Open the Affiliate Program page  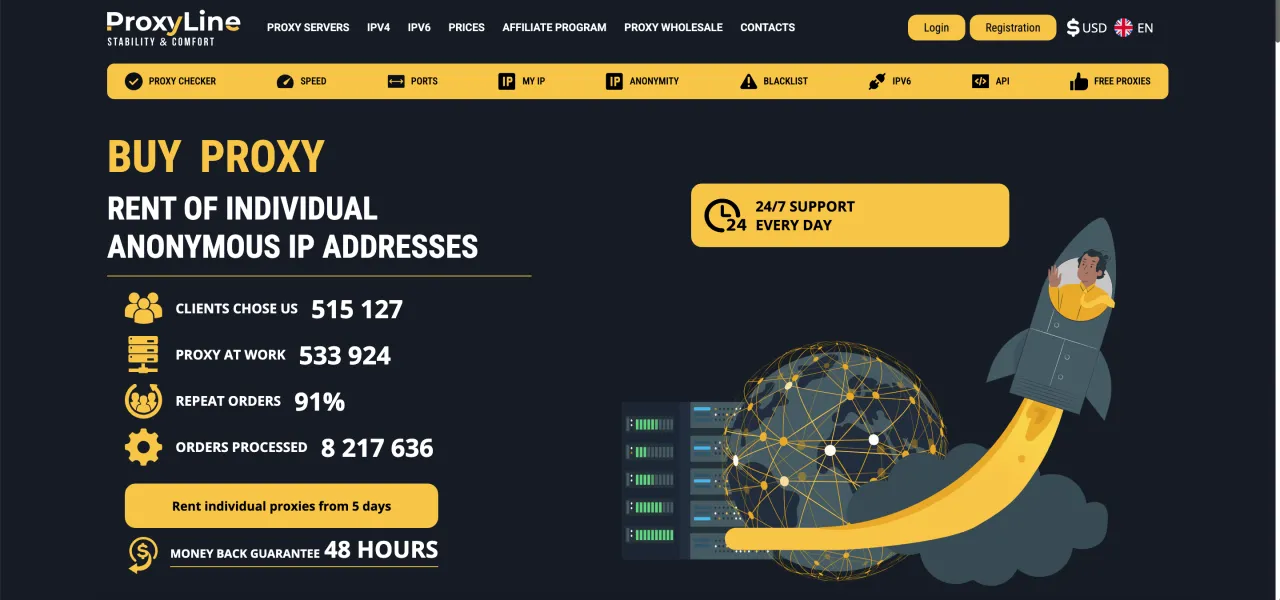[x=554, y=28]
